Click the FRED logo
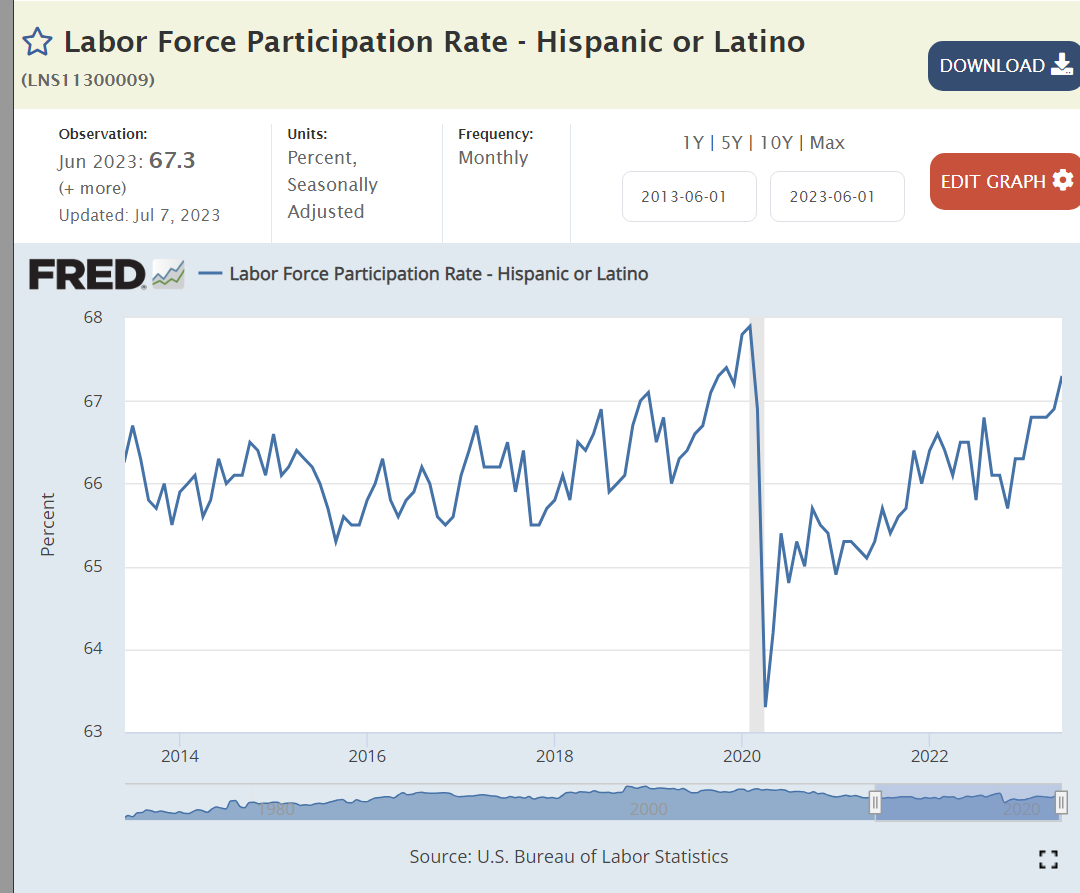 (x=87, y=274)
